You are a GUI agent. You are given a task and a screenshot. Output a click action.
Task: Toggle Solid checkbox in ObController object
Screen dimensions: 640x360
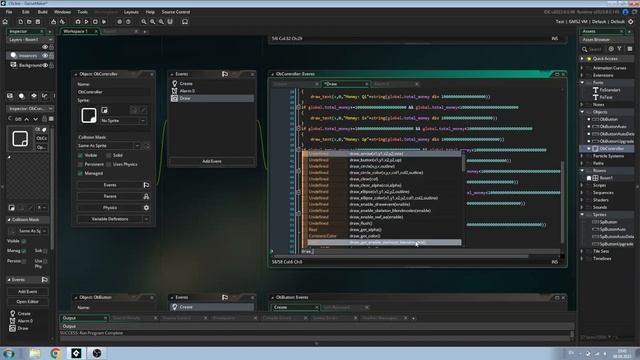pos(109,156)
